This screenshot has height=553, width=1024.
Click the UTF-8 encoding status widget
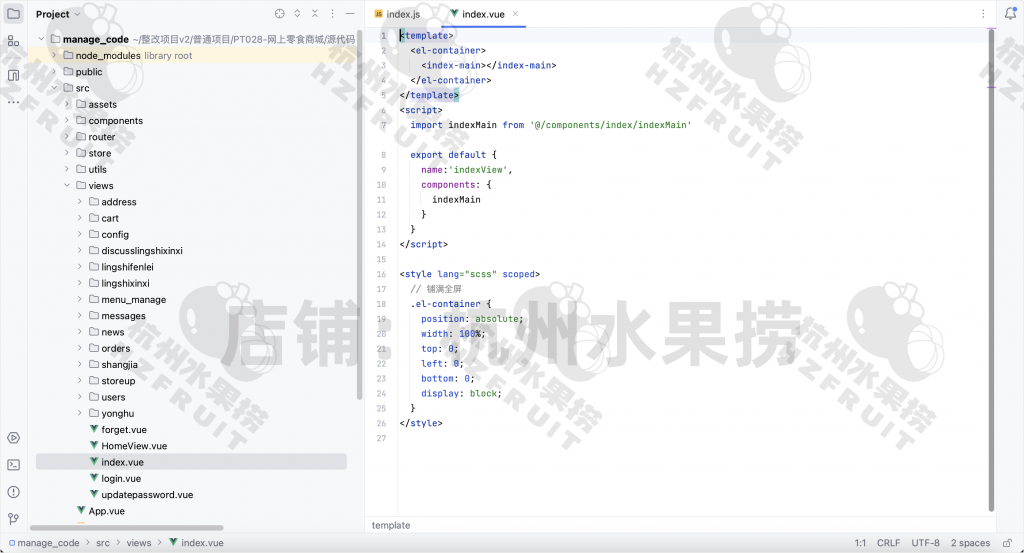point(925,543)
